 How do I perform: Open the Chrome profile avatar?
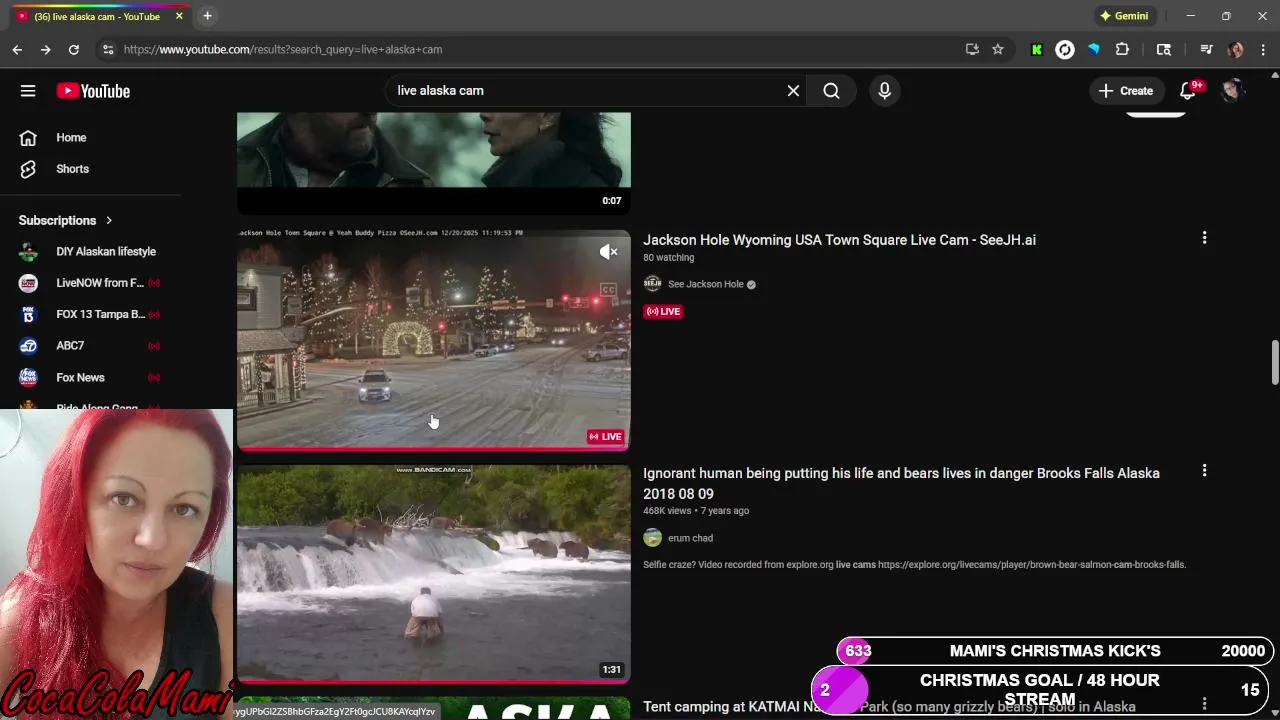point(1236,49)
